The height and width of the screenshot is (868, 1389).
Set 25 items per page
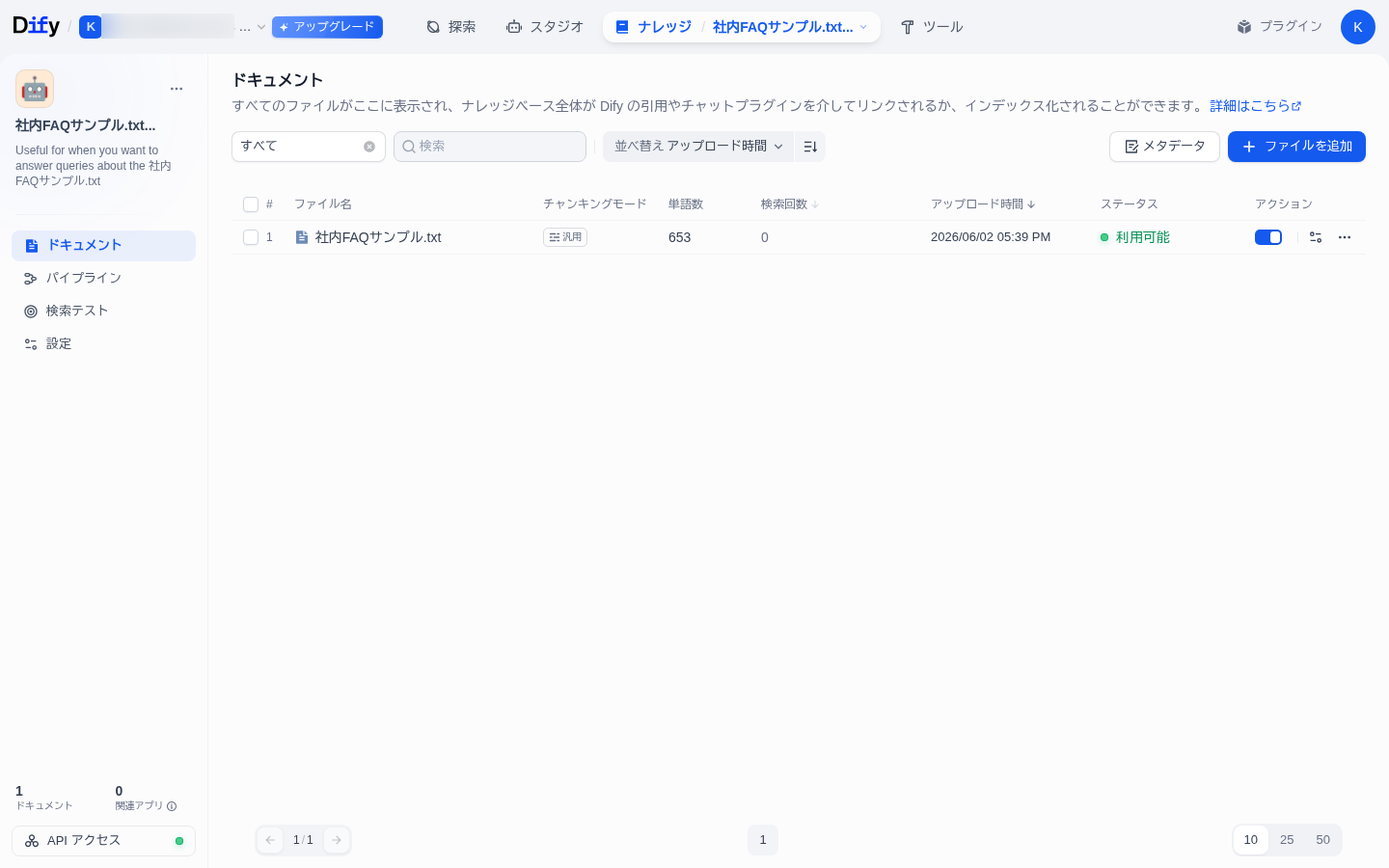click(x=1287, y=840)
